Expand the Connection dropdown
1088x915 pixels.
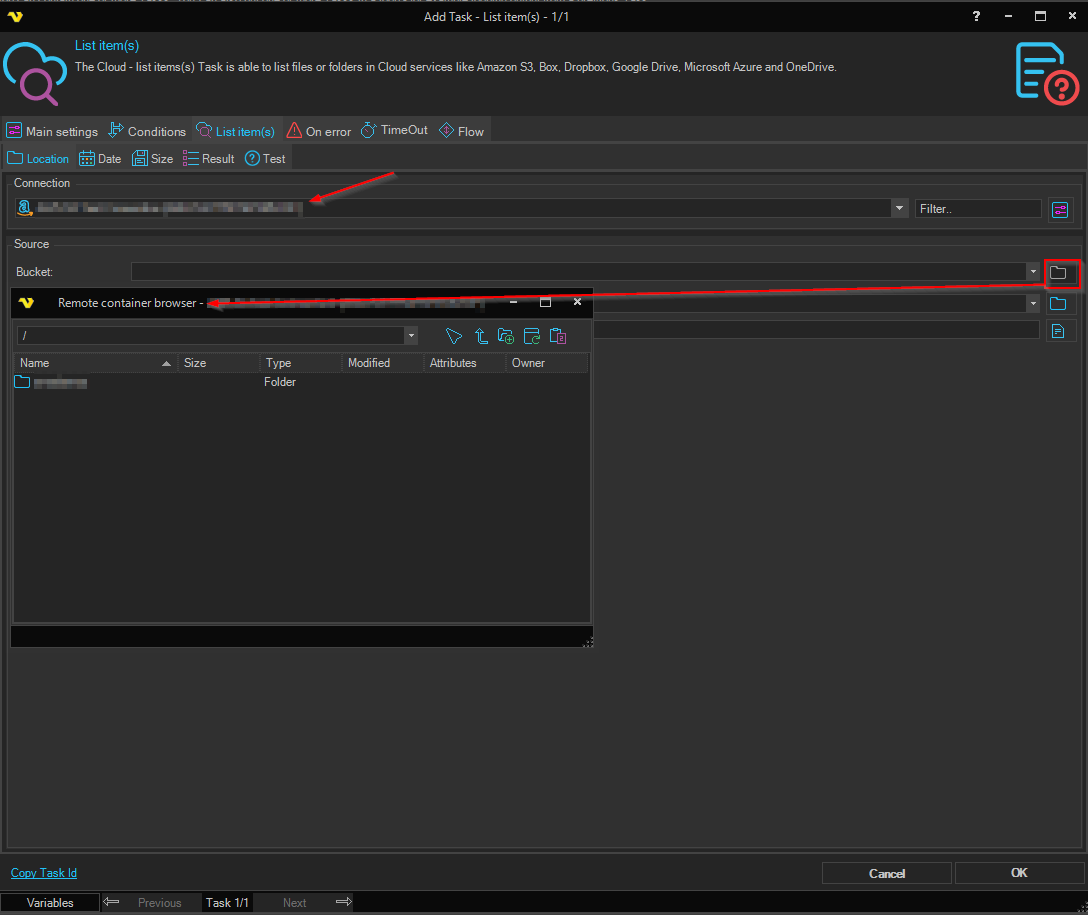point(898,208)
